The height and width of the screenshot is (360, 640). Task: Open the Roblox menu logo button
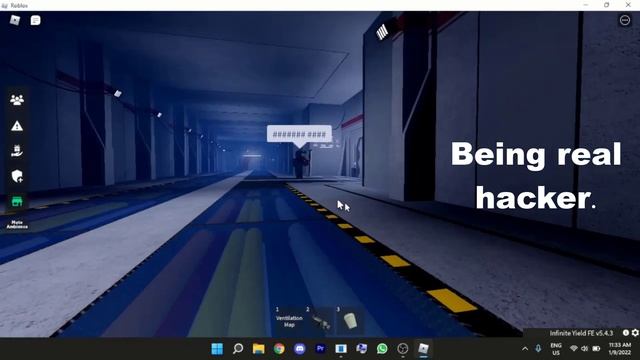pyautogui.click(x=15, y=20)
